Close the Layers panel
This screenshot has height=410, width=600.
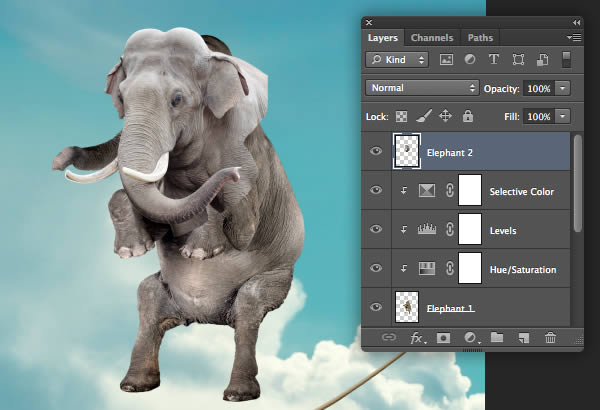369,23
